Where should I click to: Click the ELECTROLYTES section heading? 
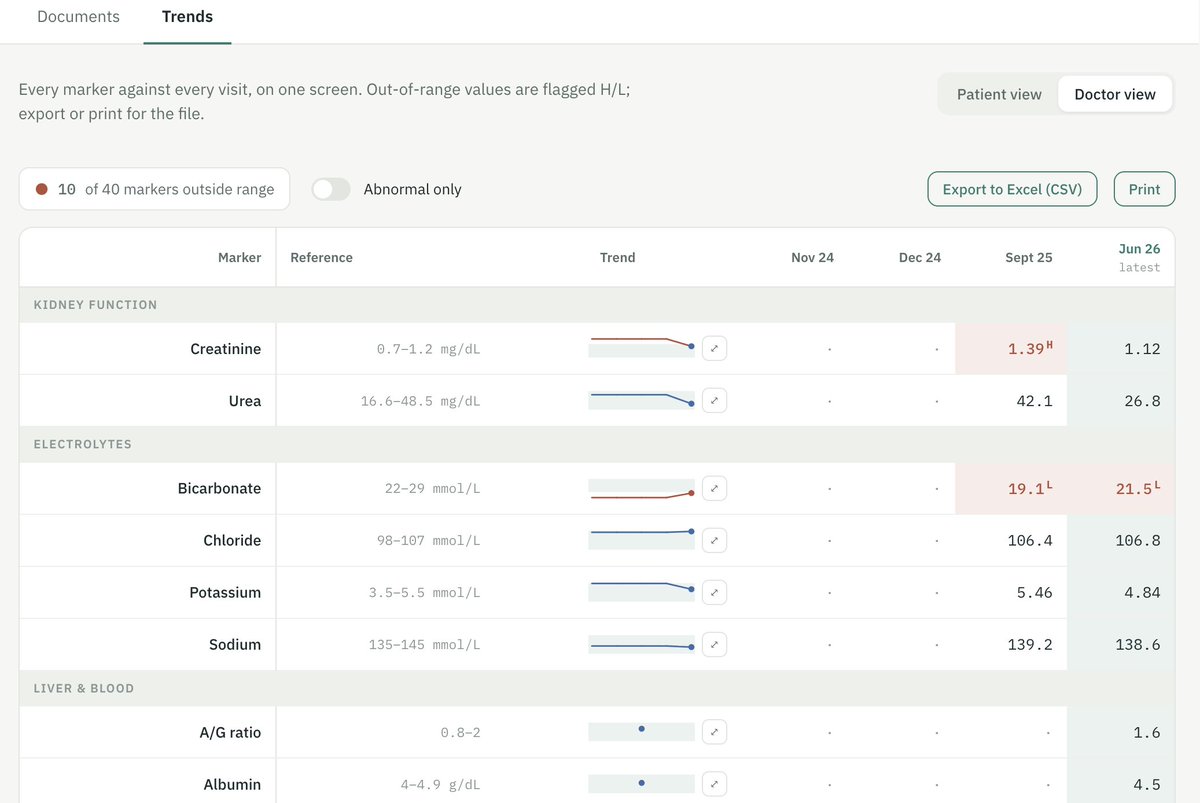pos(83,444)
